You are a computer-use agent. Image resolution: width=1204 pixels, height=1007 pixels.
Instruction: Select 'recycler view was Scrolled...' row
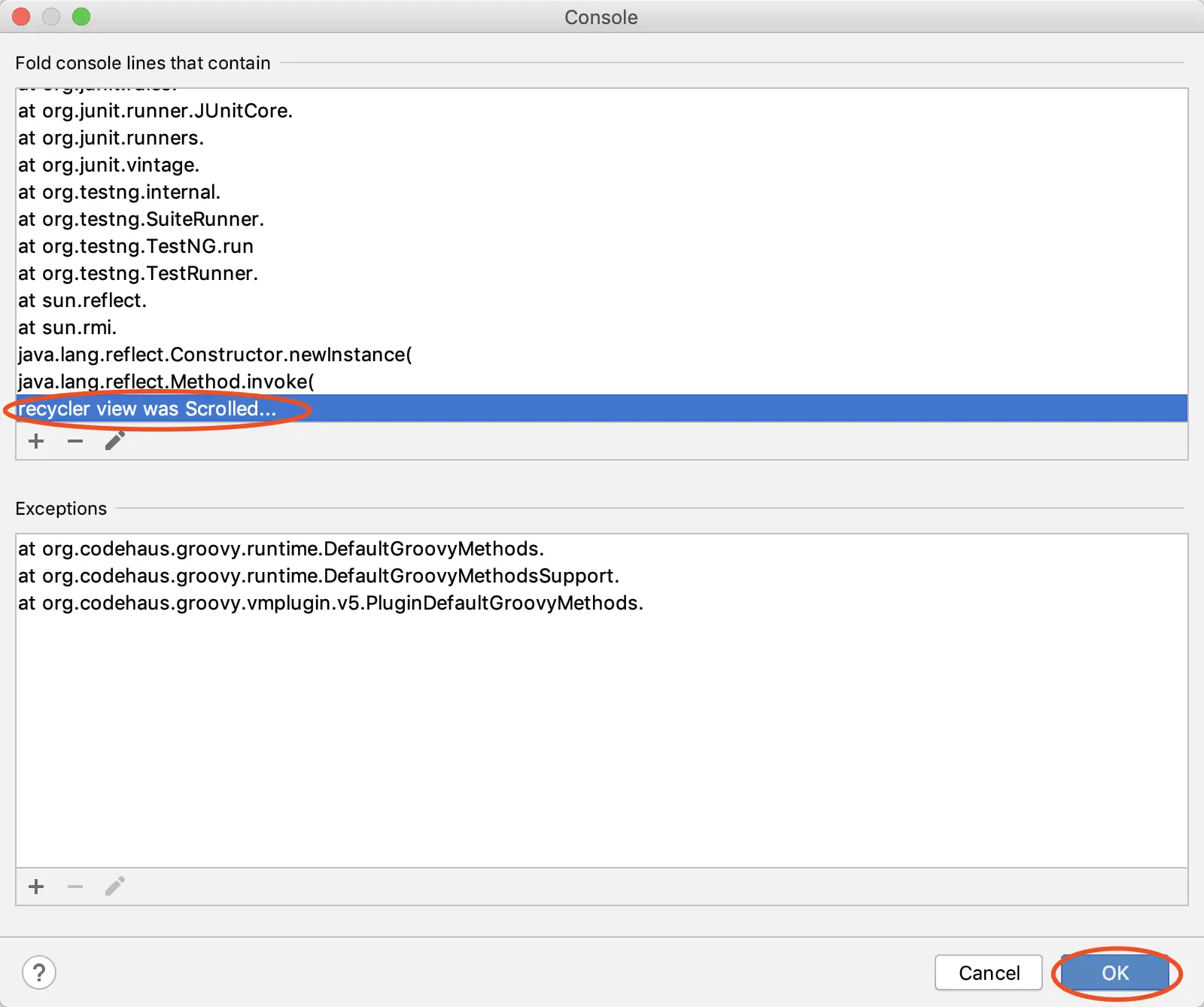(602, 409)
